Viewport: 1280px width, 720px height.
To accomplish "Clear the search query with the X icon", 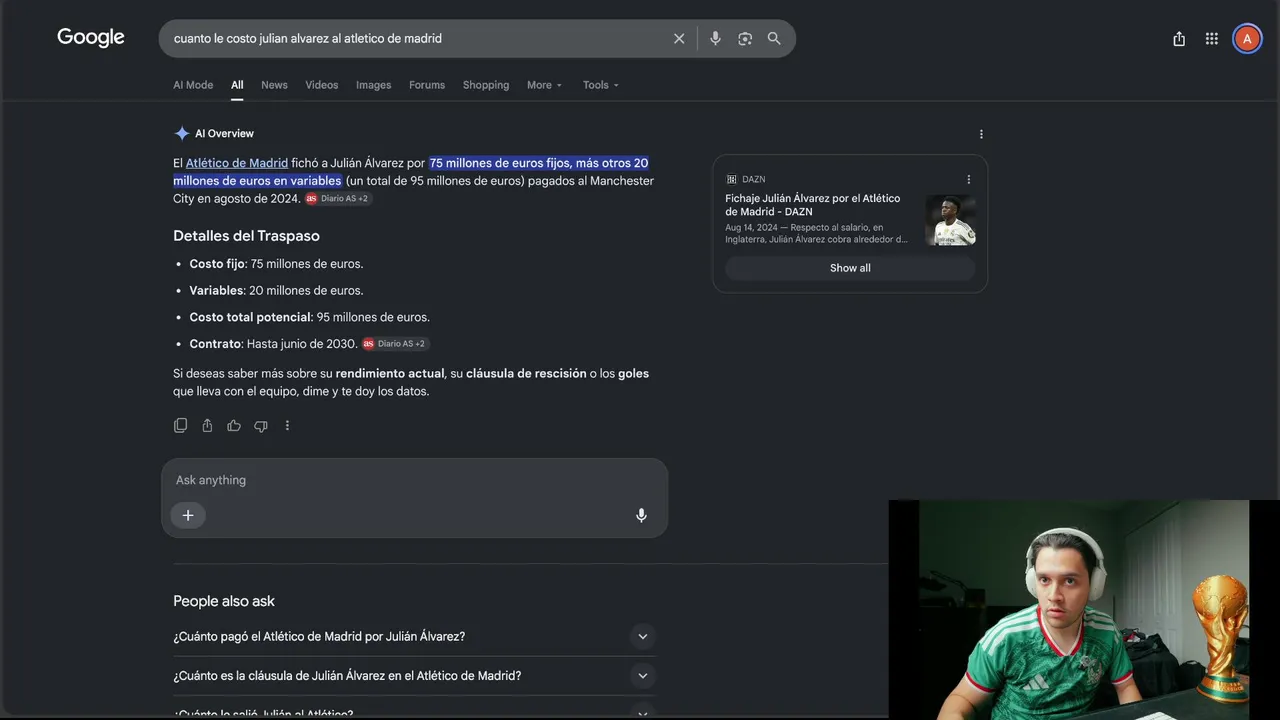I will (679, 39).
